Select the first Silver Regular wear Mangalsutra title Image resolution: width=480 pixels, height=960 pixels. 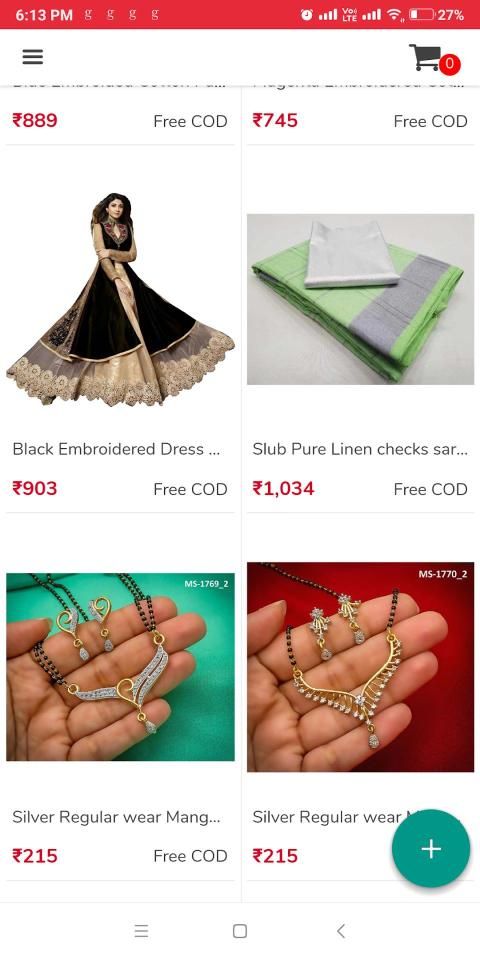(116, 817)
